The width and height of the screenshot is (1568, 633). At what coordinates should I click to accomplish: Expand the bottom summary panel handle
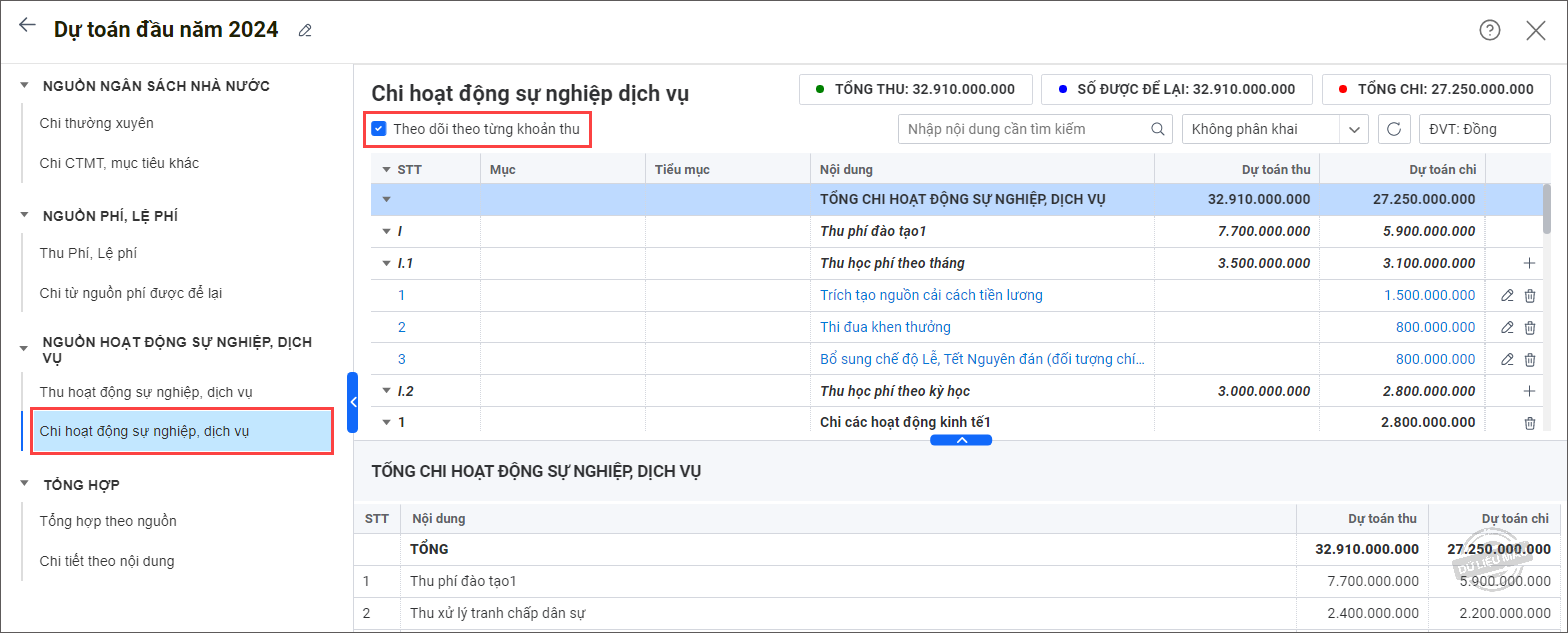pyautogui.click(x=960, y=440)
